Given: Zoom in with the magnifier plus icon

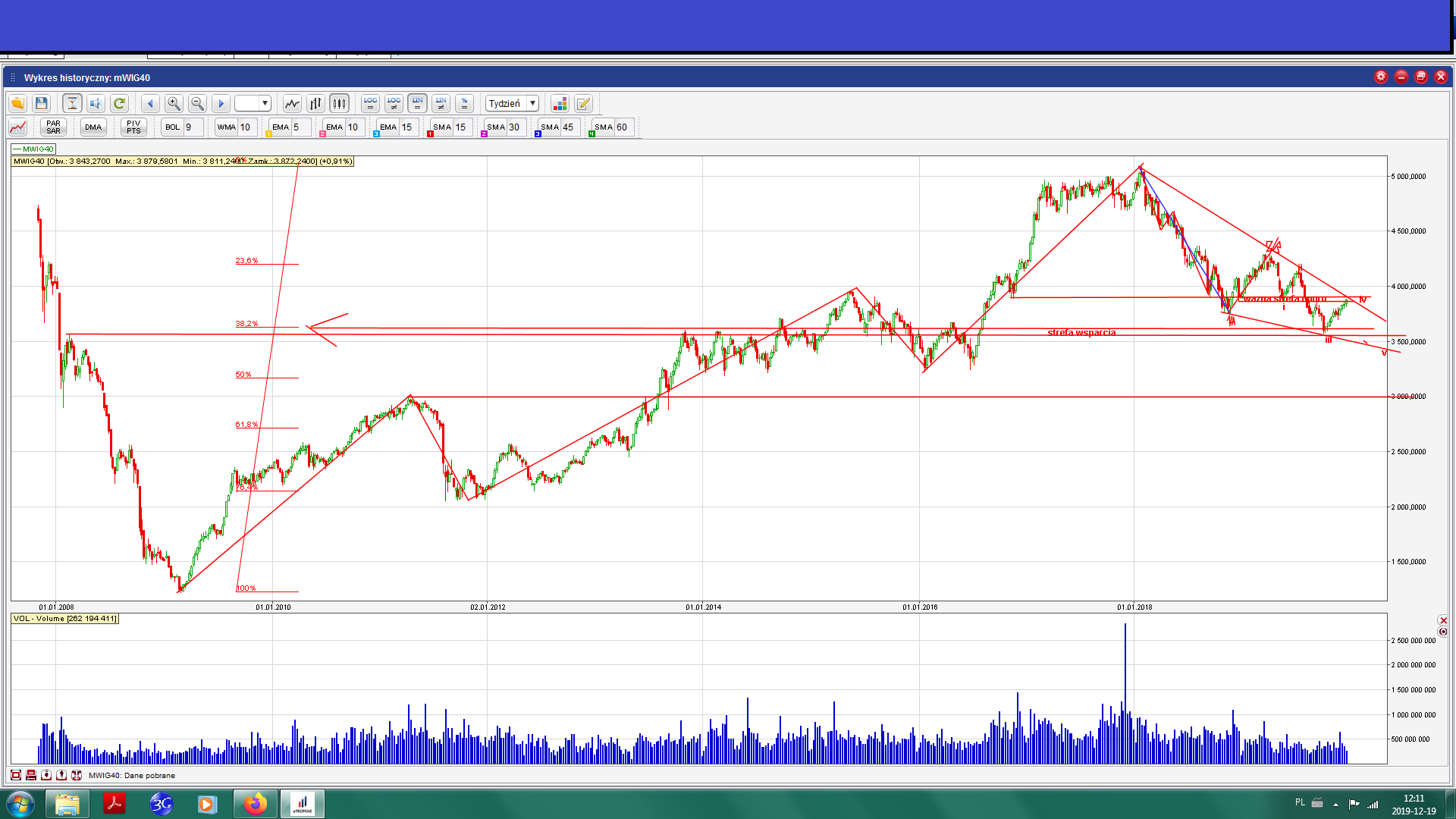Looking at the screenshot, I should [174, 103].
